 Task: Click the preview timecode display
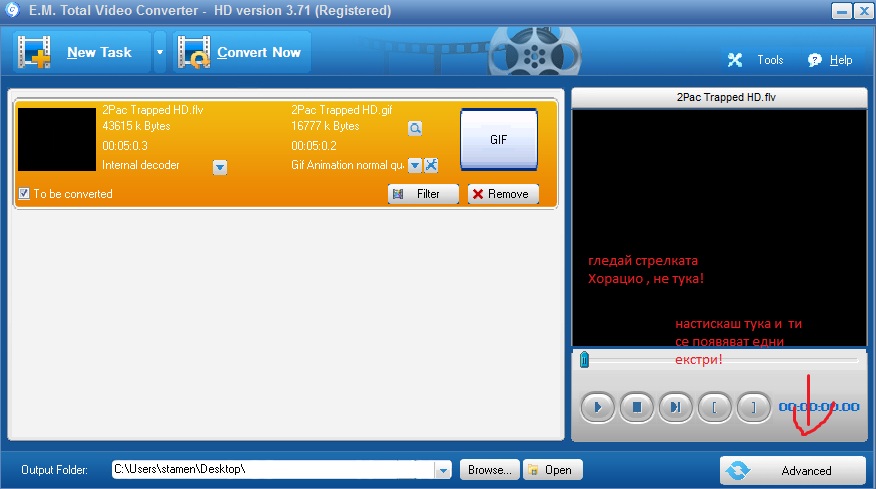[x=819, y=407]
